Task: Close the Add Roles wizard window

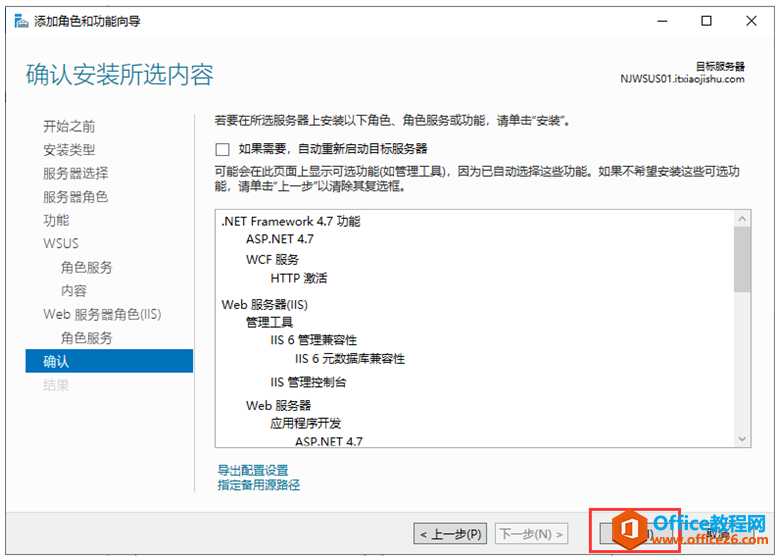Action: pos(751,21)
